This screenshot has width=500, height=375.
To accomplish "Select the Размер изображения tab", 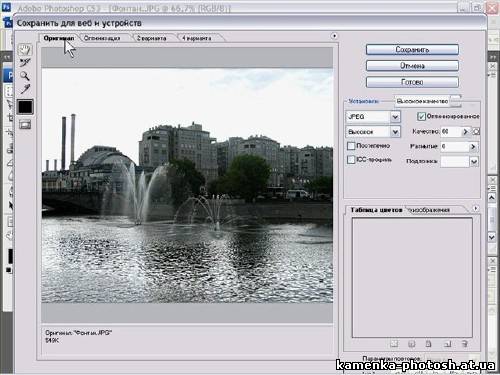I will (430, 210).
